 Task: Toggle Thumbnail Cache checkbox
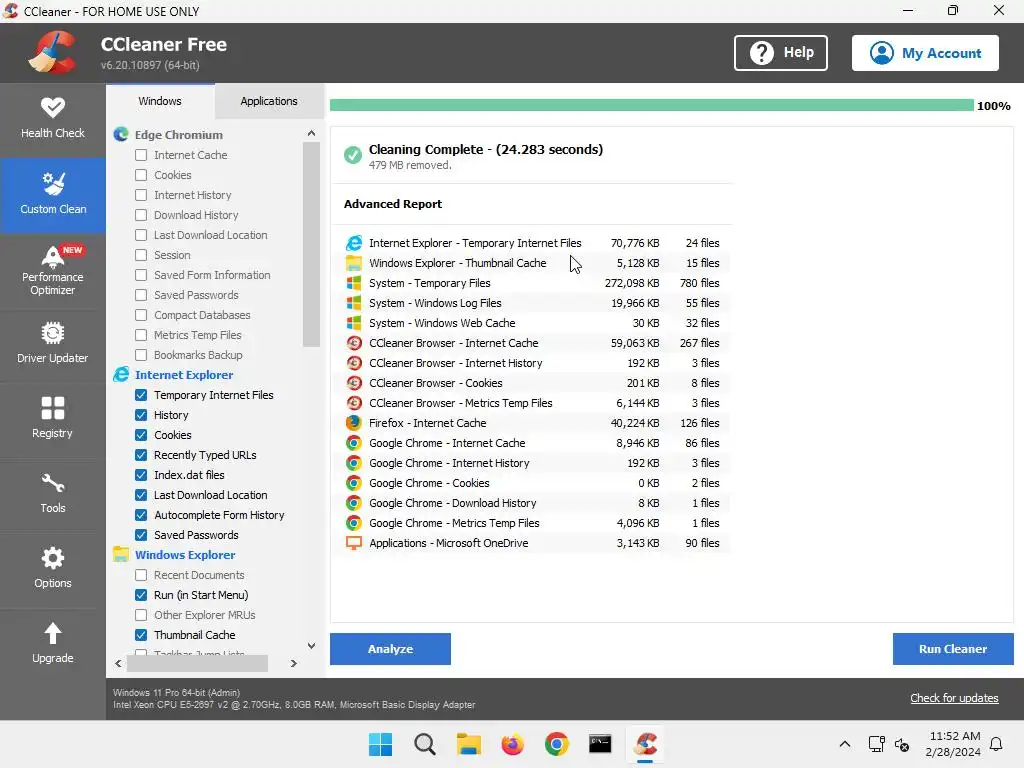(x=141, y=635)
